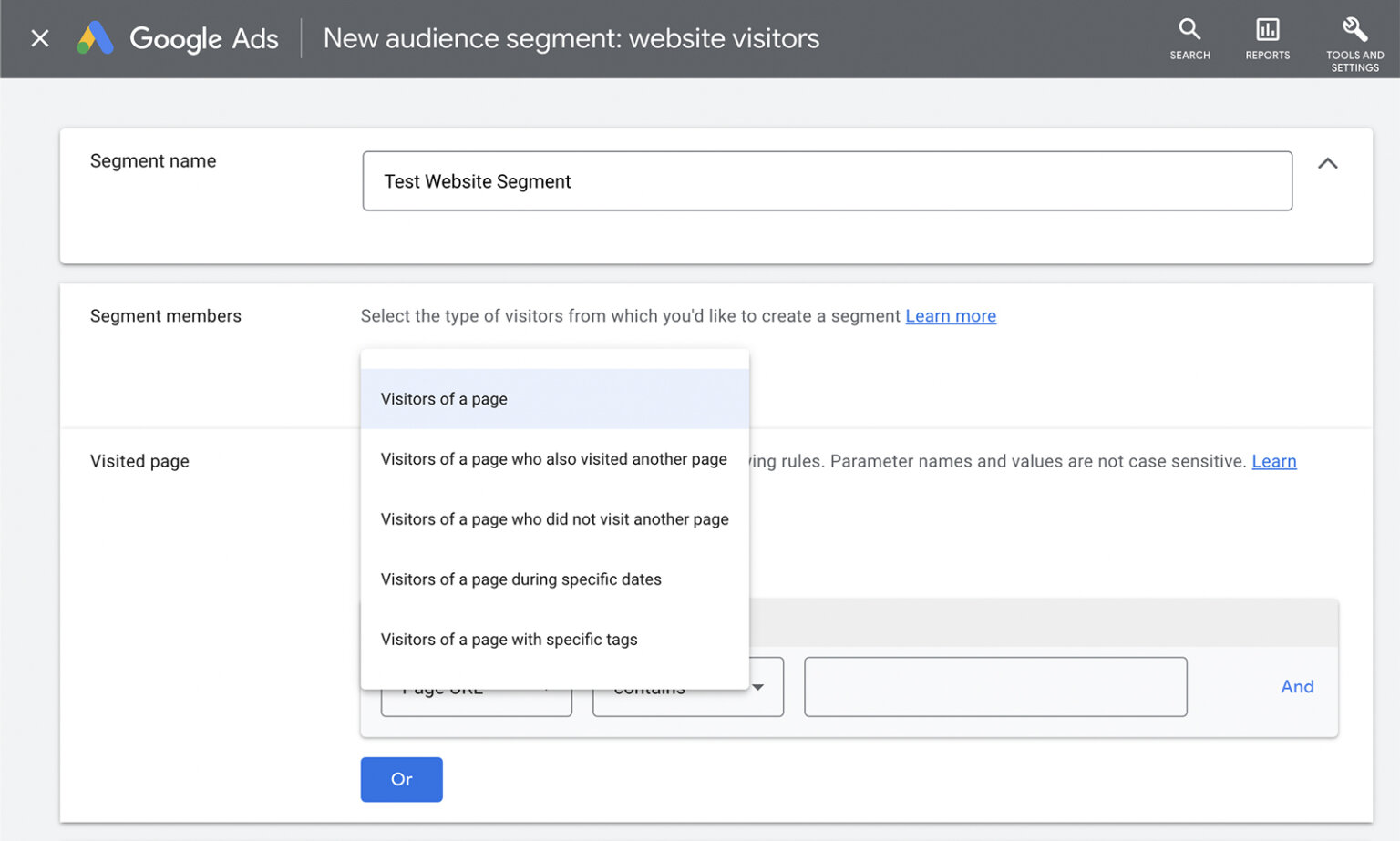Open the Reports panel
Screen dimensions: 1400x841
pos(1267,38)
